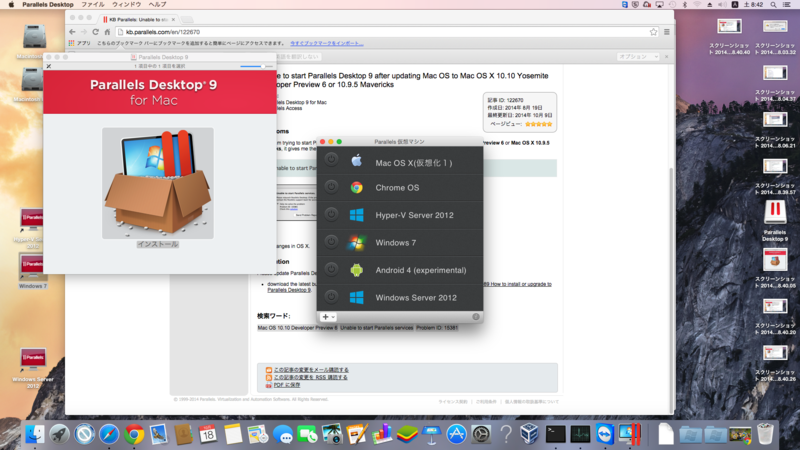The height and width of the screenshot is (450, 800).
Task: Click subscribe to article changes by email link
Action: 311,370
